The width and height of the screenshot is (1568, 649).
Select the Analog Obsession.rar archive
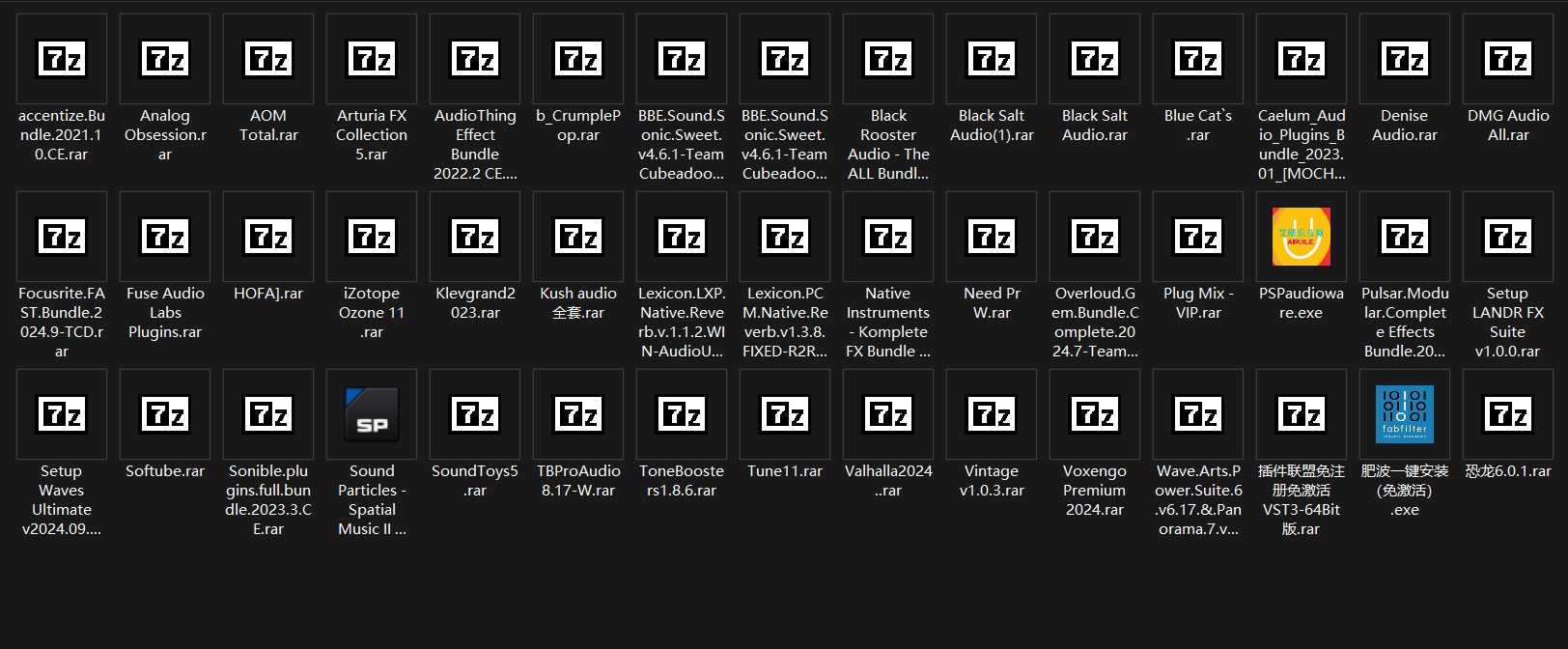tap(165, 59)
